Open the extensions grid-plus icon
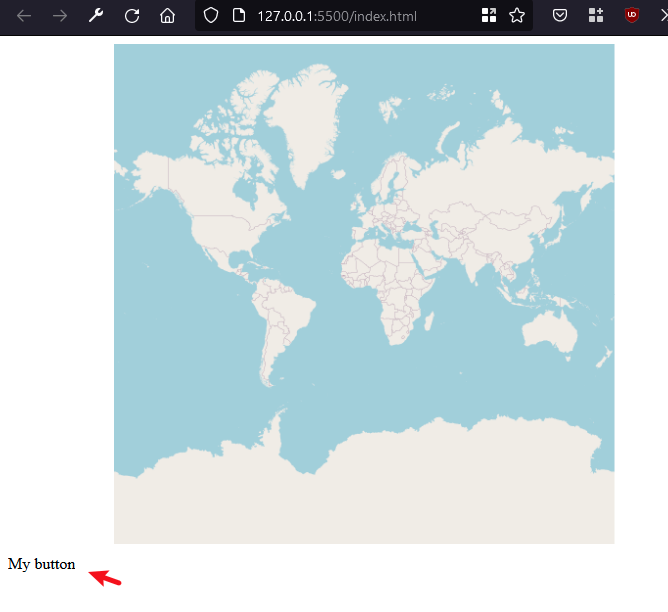The image size is (668, 612). [x=596, y=15]
